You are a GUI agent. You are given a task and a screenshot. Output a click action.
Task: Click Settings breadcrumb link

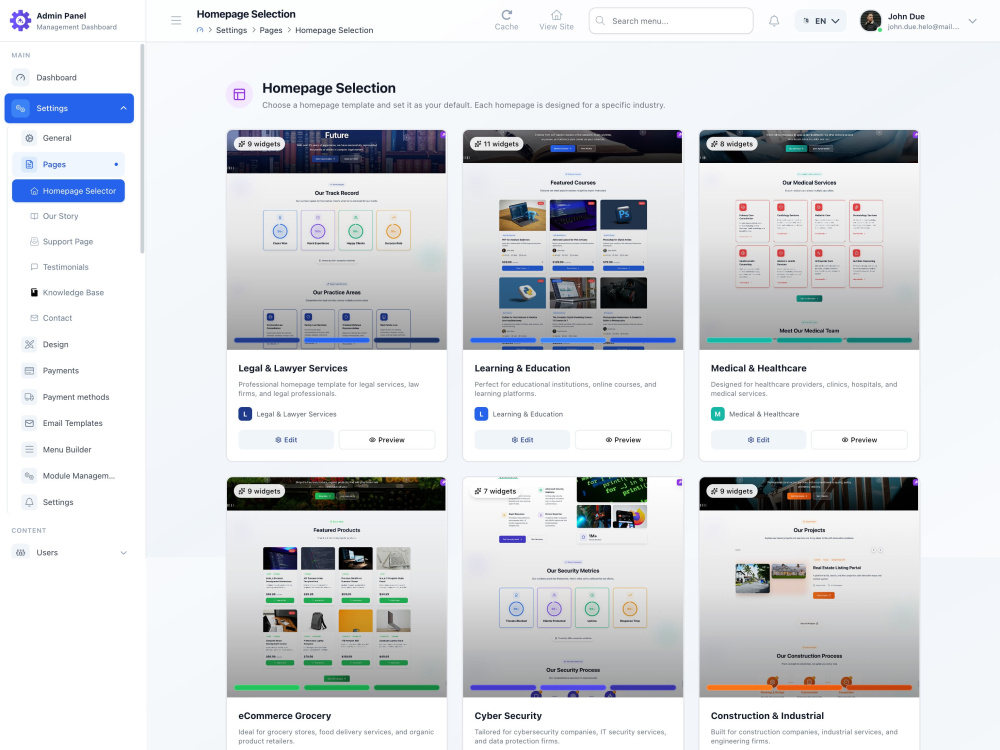(x=231, y=30)
